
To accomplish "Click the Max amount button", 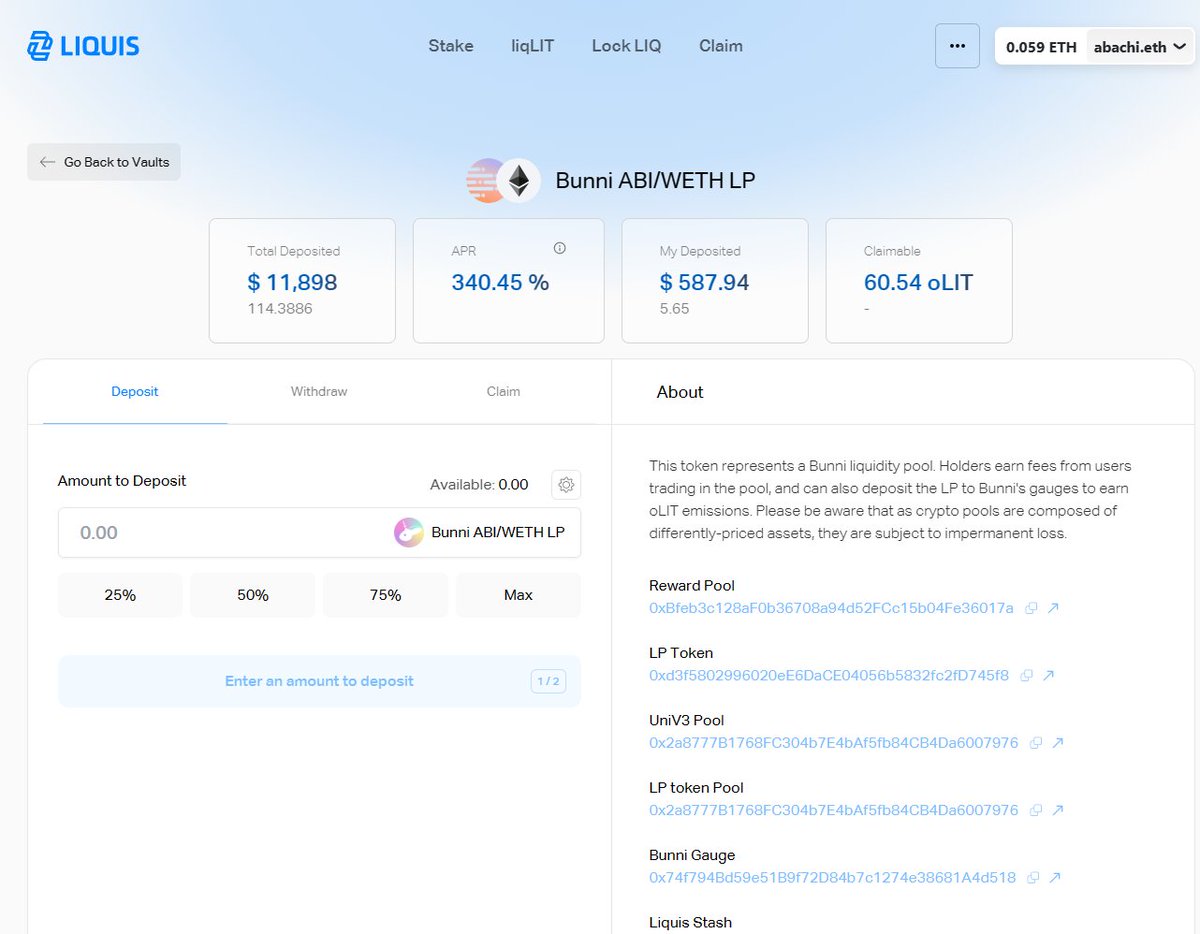I will point(518,595).
